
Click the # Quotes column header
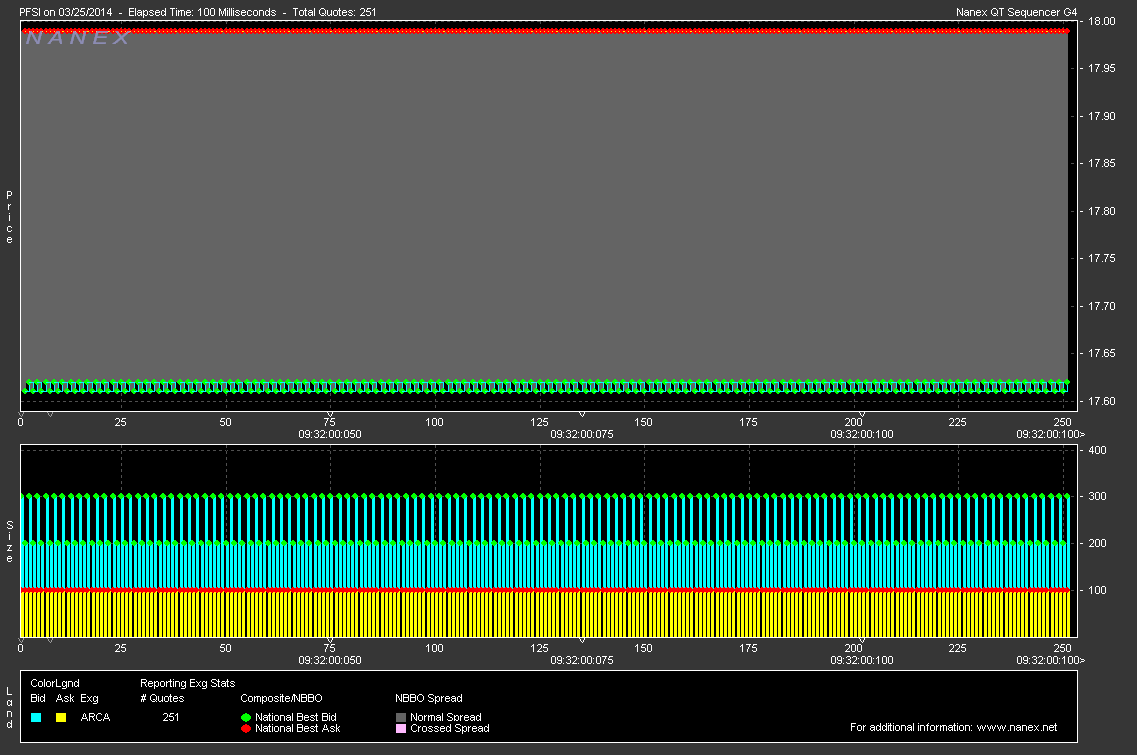coord(162,698)
